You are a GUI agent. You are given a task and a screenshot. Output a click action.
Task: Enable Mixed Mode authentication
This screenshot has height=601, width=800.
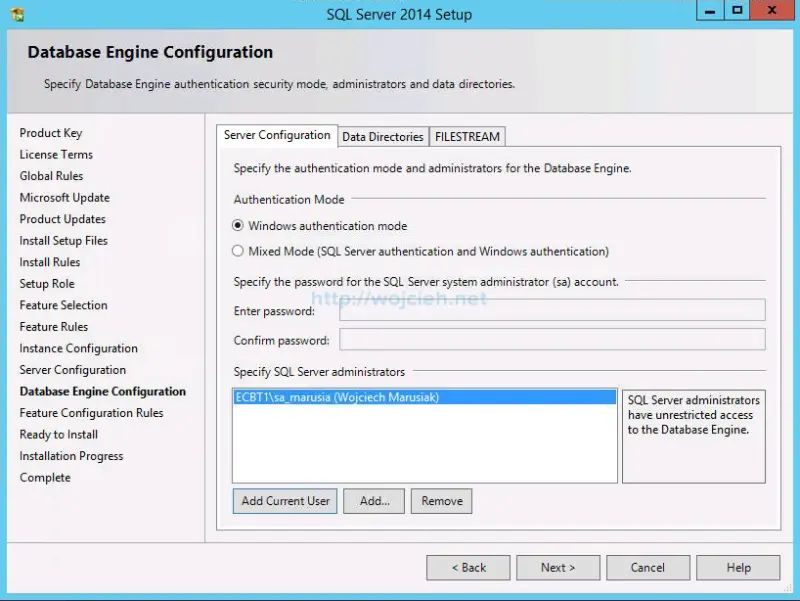click(x=237, y=251)
